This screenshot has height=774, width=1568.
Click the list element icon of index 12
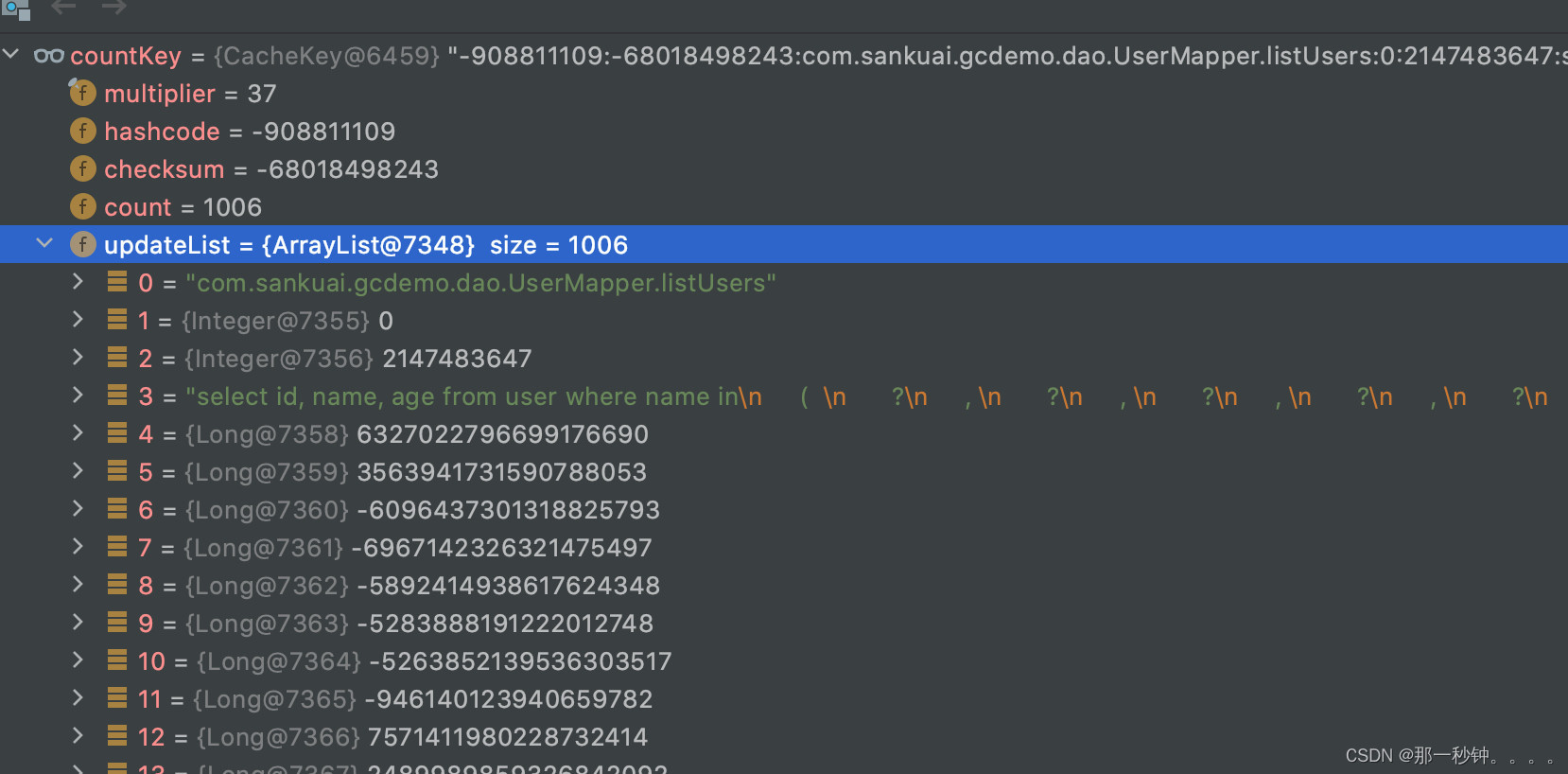(x=117, y=736)
